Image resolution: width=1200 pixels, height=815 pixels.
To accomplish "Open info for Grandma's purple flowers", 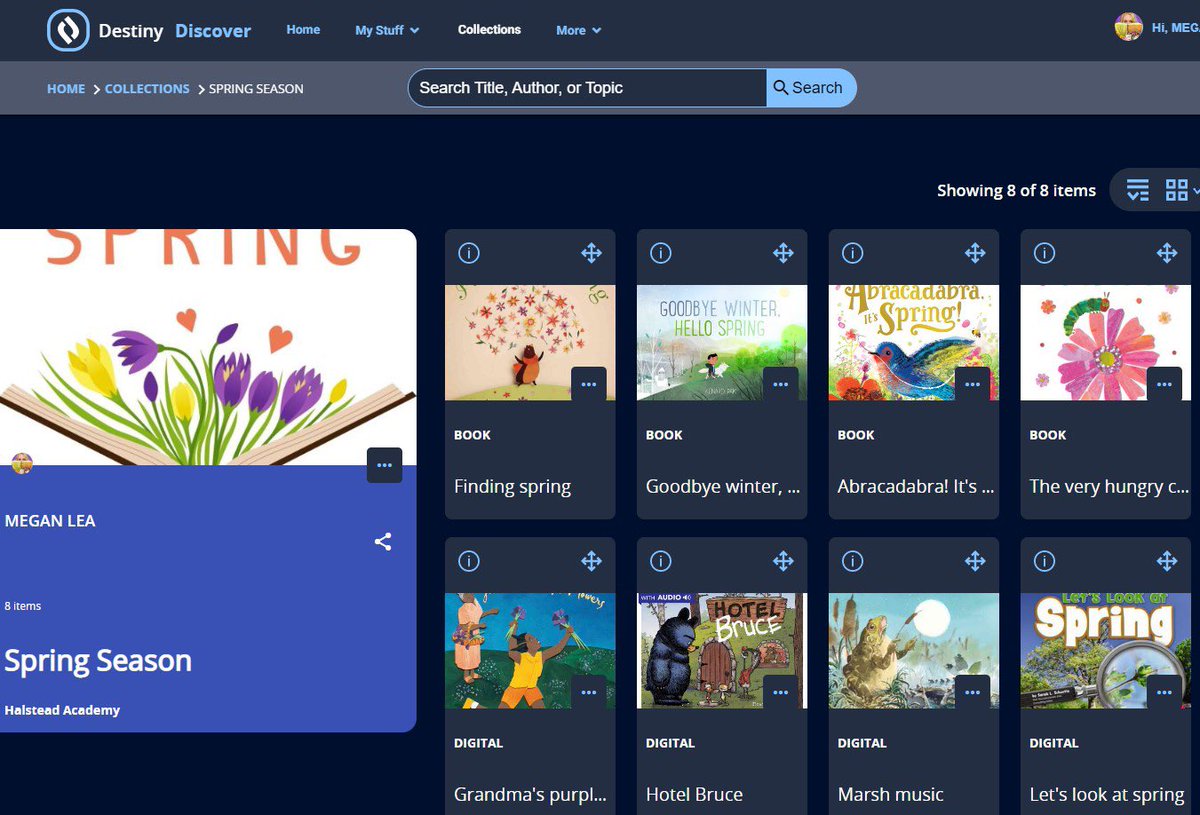I will pyautogui.click(x=468, y=561).
